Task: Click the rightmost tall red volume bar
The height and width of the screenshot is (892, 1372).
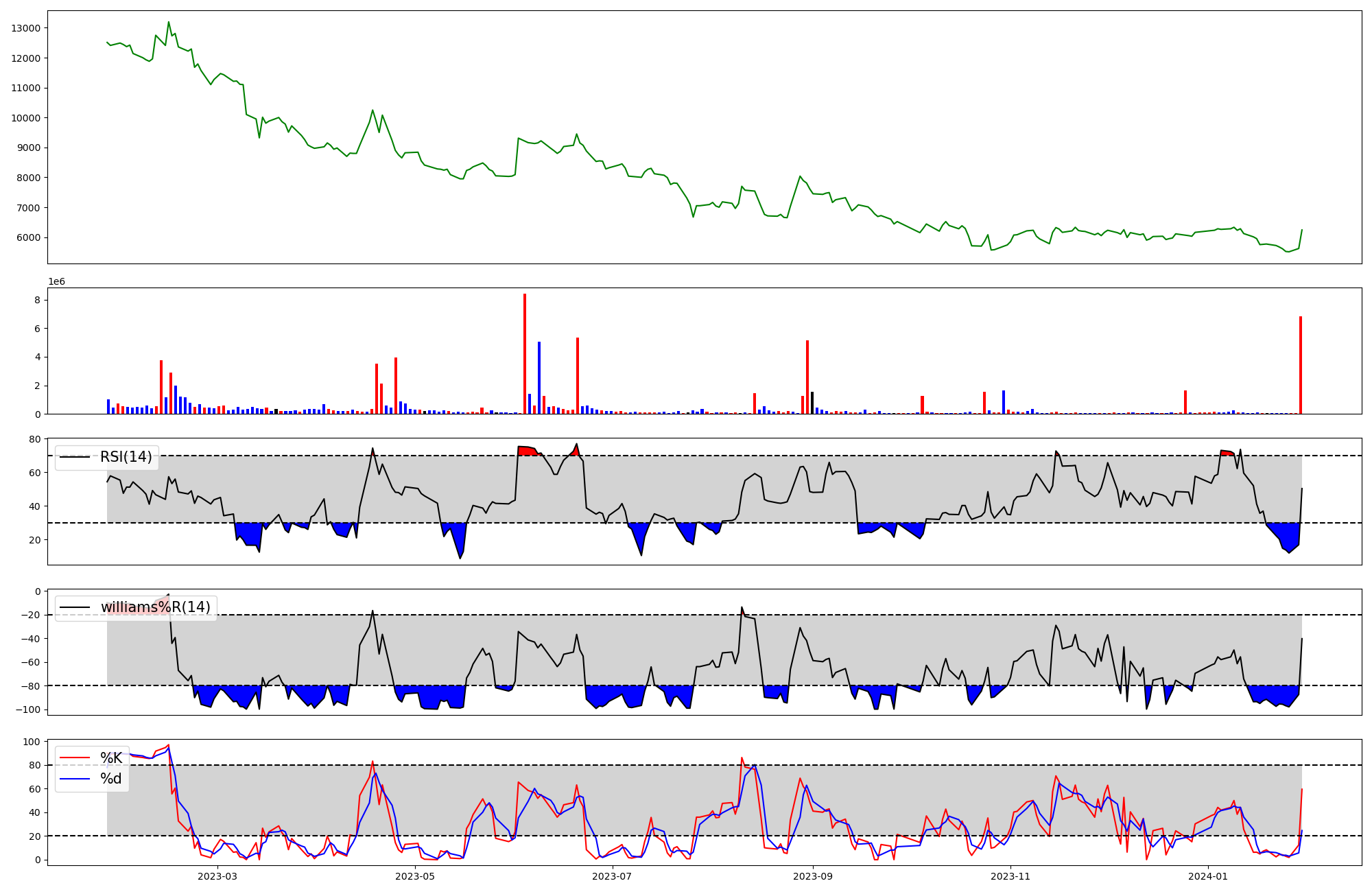Action: click(1301, 365)
